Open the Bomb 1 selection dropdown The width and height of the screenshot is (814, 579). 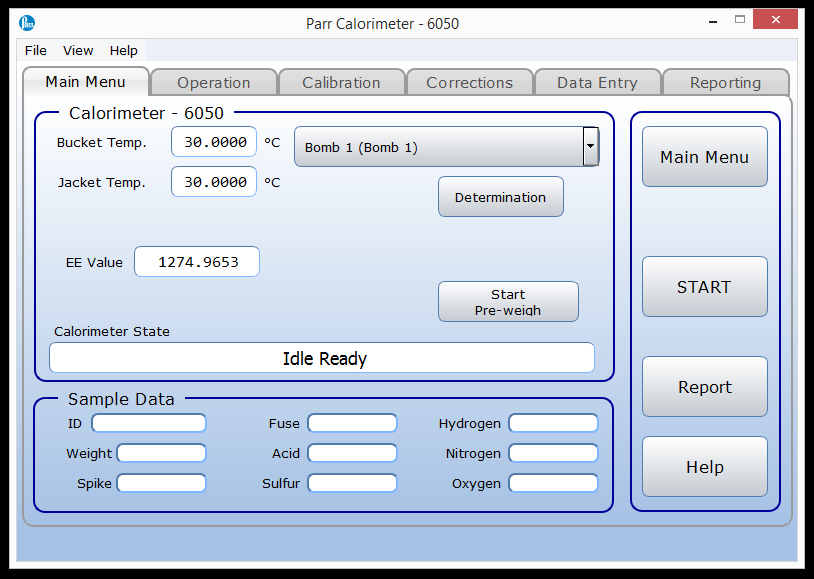589,146
